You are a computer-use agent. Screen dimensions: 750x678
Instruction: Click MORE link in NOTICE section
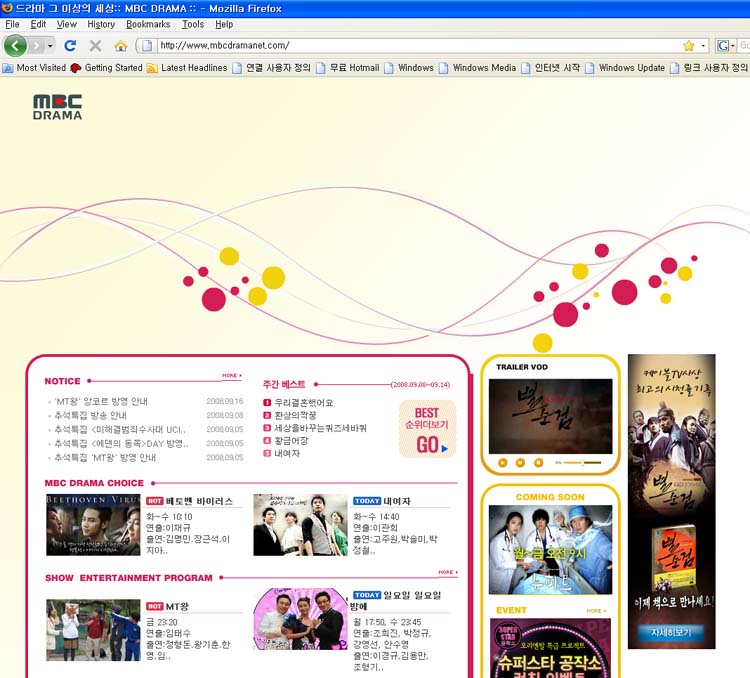(232, 376)
